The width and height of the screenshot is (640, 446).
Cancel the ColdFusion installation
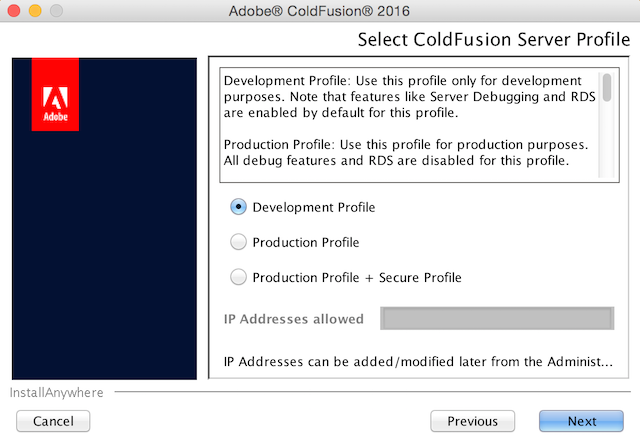53,421
